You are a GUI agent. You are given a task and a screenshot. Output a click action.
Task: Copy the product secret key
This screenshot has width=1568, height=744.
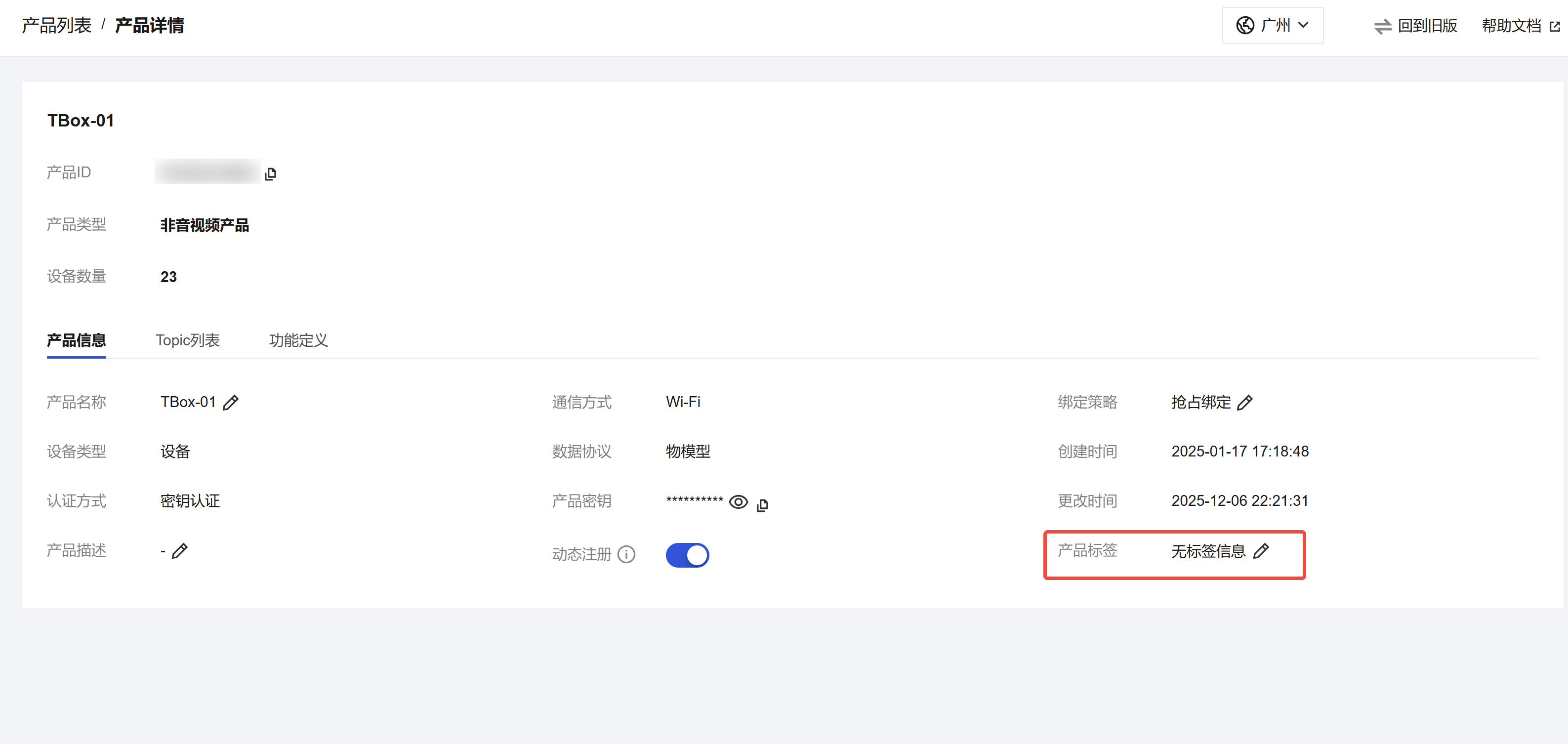click(762, 505)
